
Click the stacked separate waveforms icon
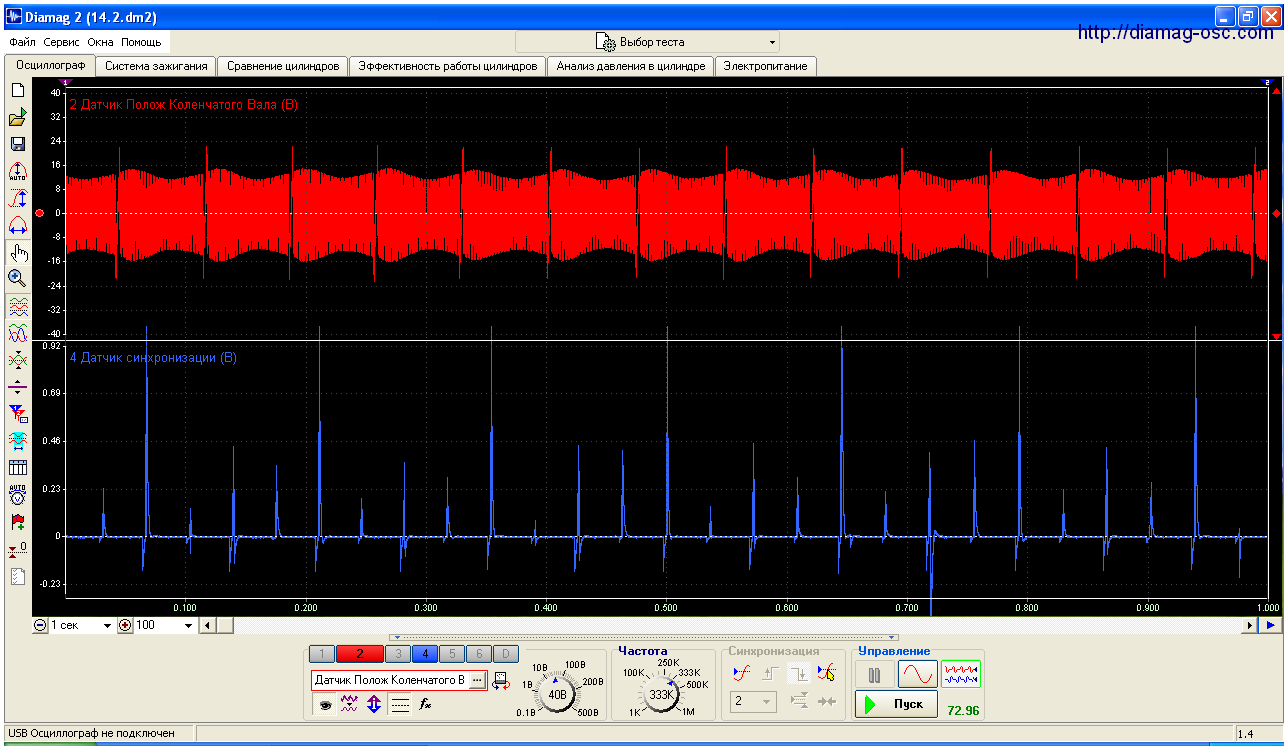(17, 306)
